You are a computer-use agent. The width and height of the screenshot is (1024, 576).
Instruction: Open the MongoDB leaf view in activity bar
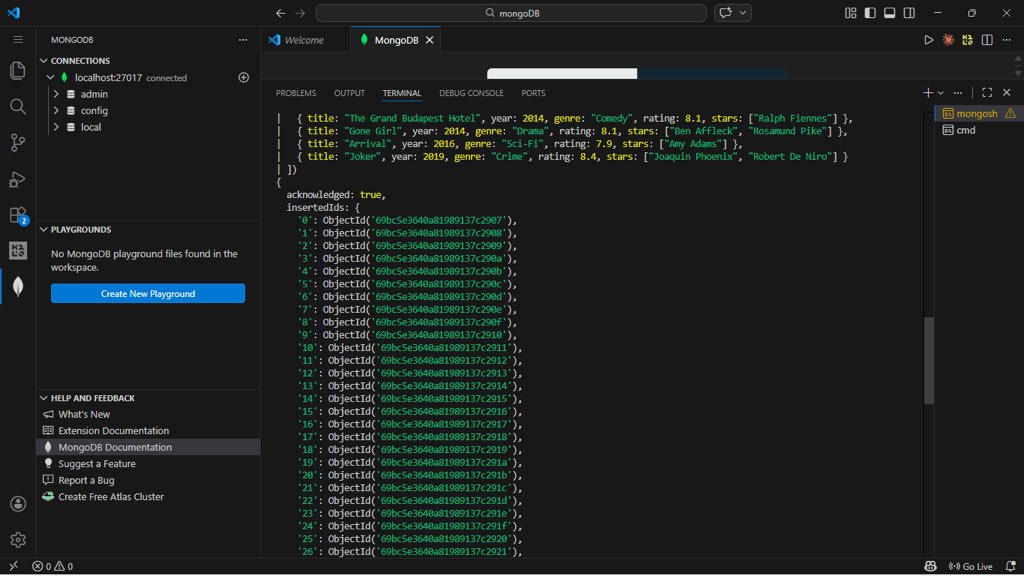[18, 286]
